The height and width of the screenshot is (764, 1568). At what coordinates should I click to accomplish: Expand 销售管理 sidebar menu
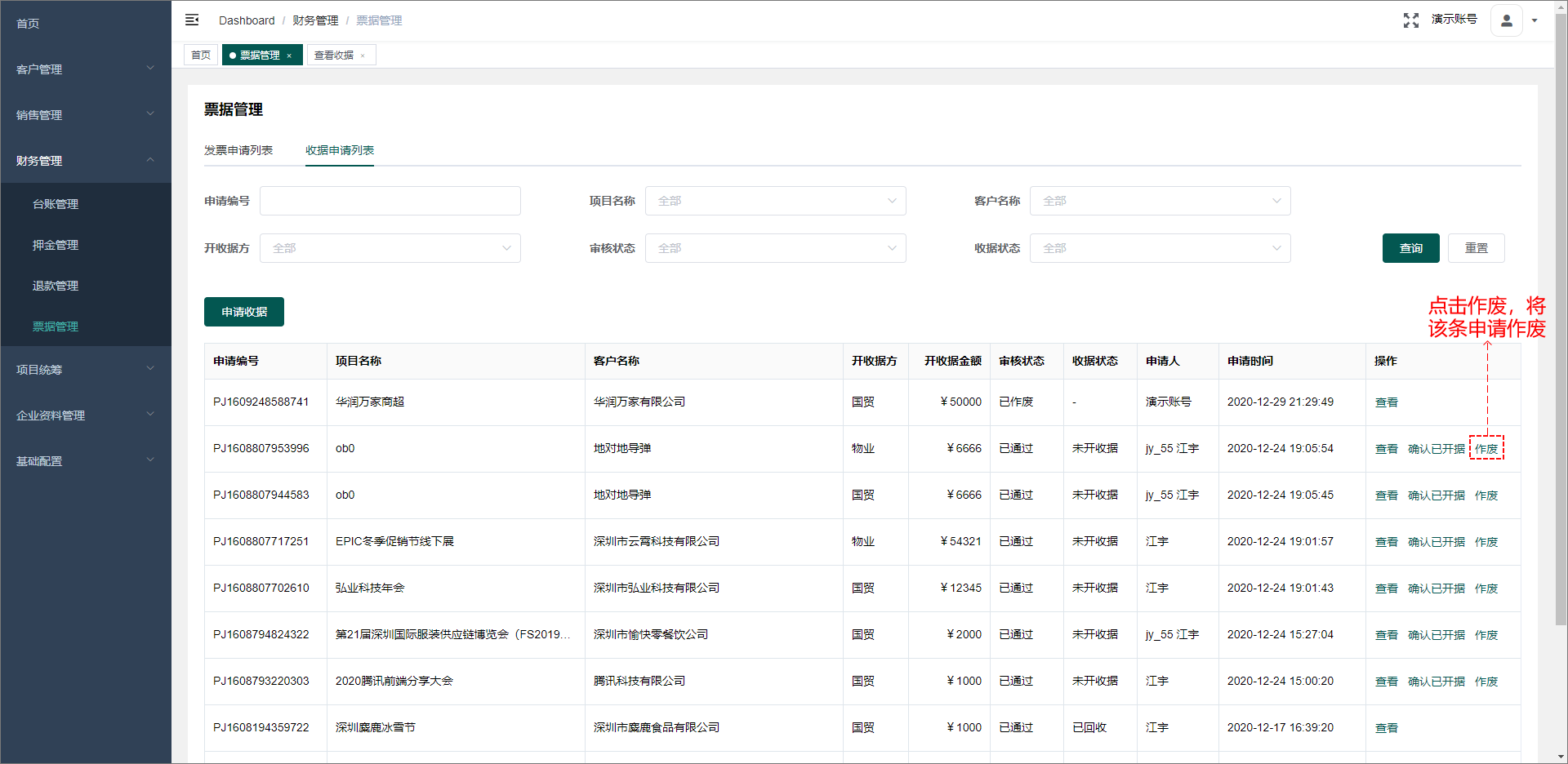tap(86, 115)
